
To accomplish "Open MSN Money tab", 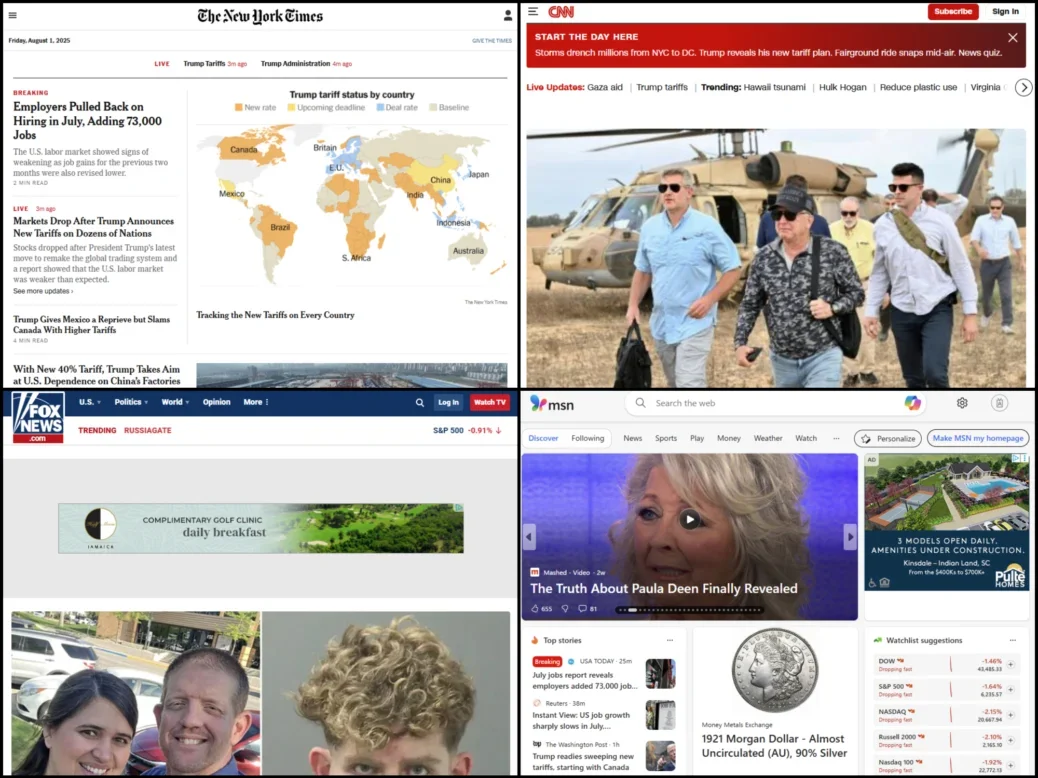I will pos(729,438).
